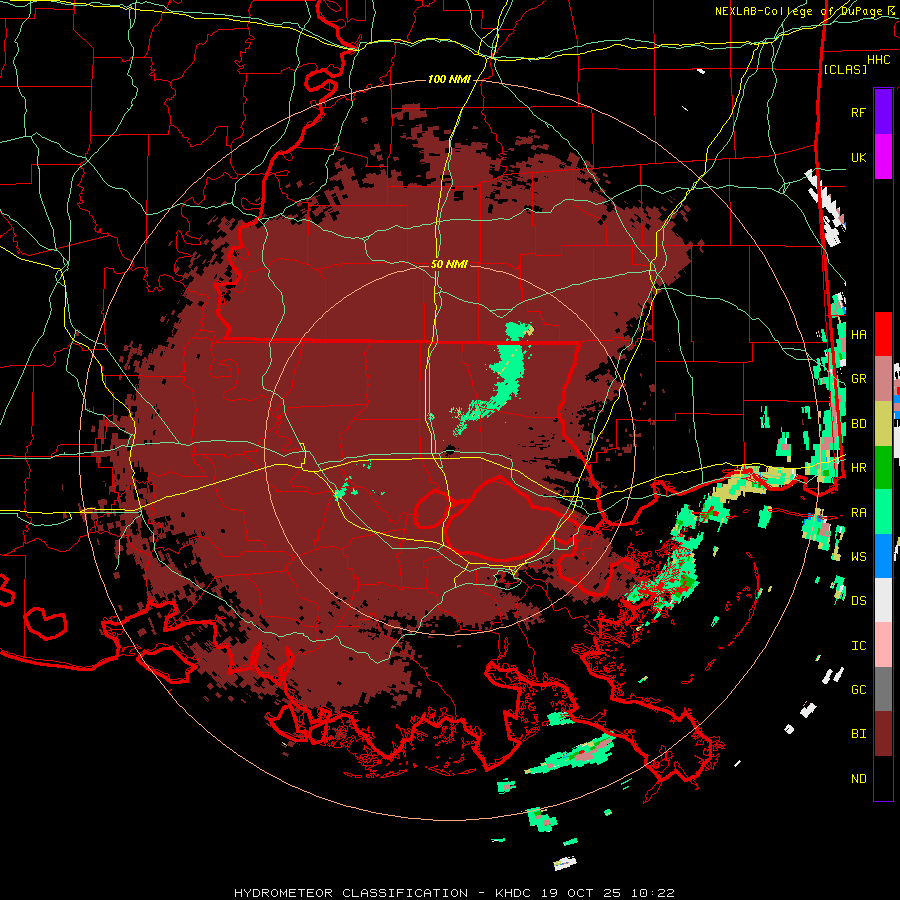The width and height of the screenshot is (900, 900).
Task: Click the IC legend label
Action: [858, 645]
